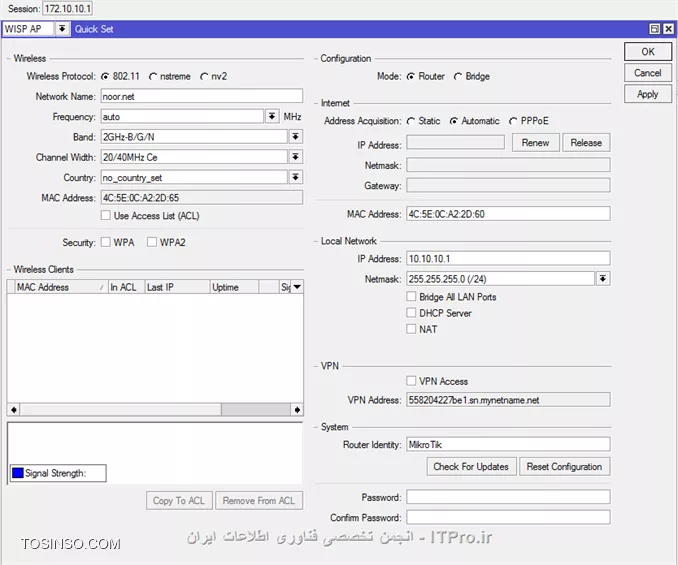Click the VPN Address field

pyautogui.click(x=508, y=400)
